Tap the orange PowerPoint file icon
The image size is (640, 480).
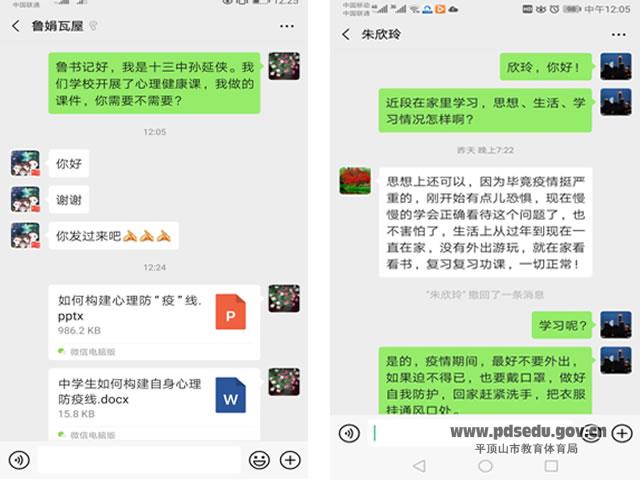231,311
